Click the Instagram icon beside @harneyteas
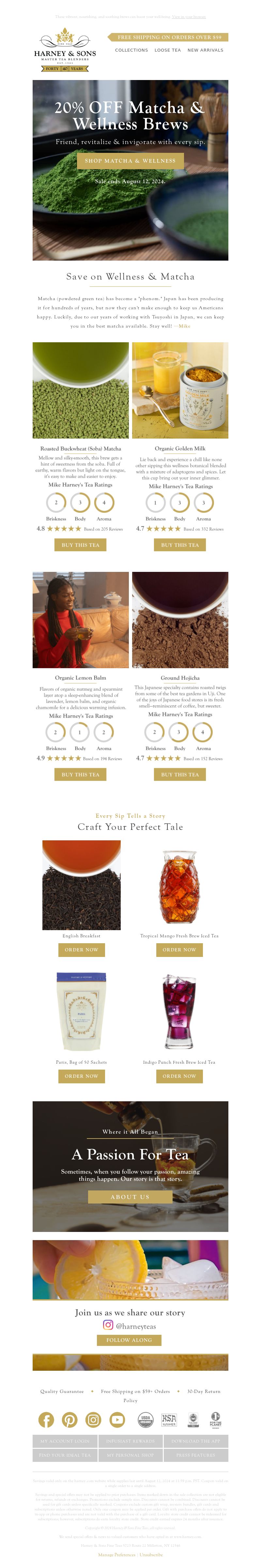Viewport: 261px width, 1568px height. (108, 1325)
